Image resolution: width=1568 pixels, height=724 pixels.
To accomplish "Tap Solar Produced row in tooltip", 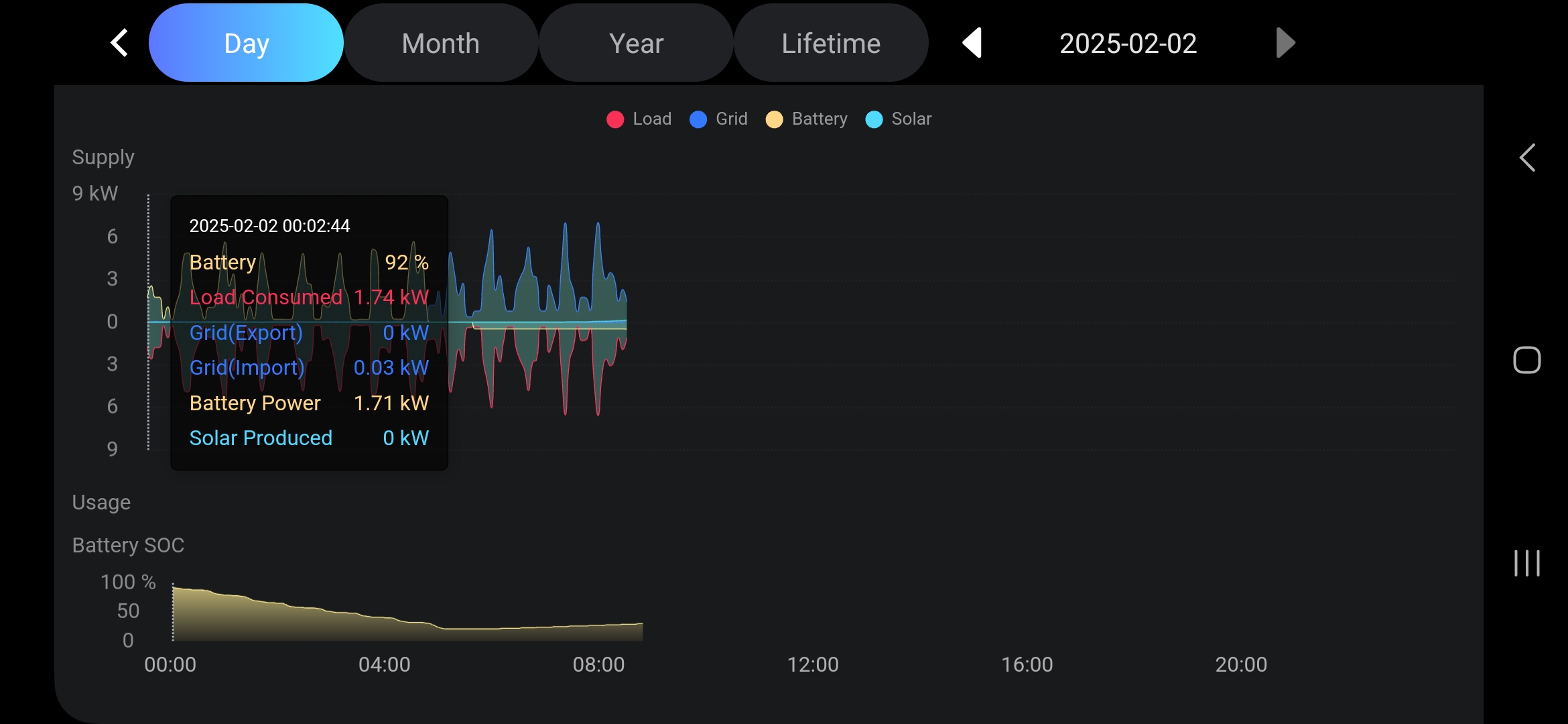I will (308, 438).
